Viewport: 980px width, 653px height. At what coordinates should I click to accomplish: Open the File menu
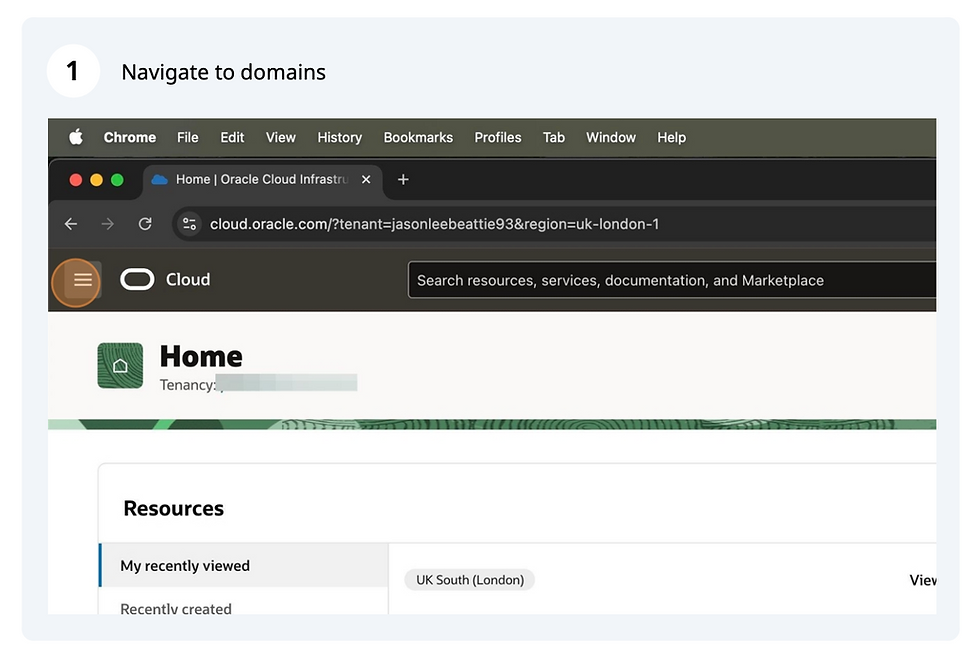coord(188,137)
